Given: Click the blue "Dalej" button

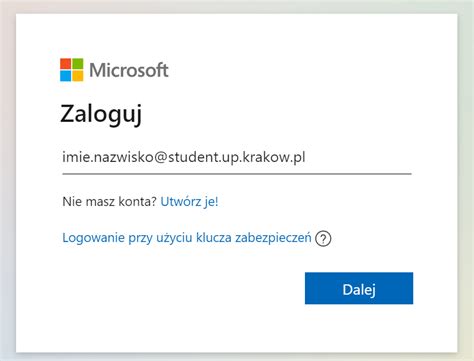Looking at the screenshot, I should tap(359, 288).
